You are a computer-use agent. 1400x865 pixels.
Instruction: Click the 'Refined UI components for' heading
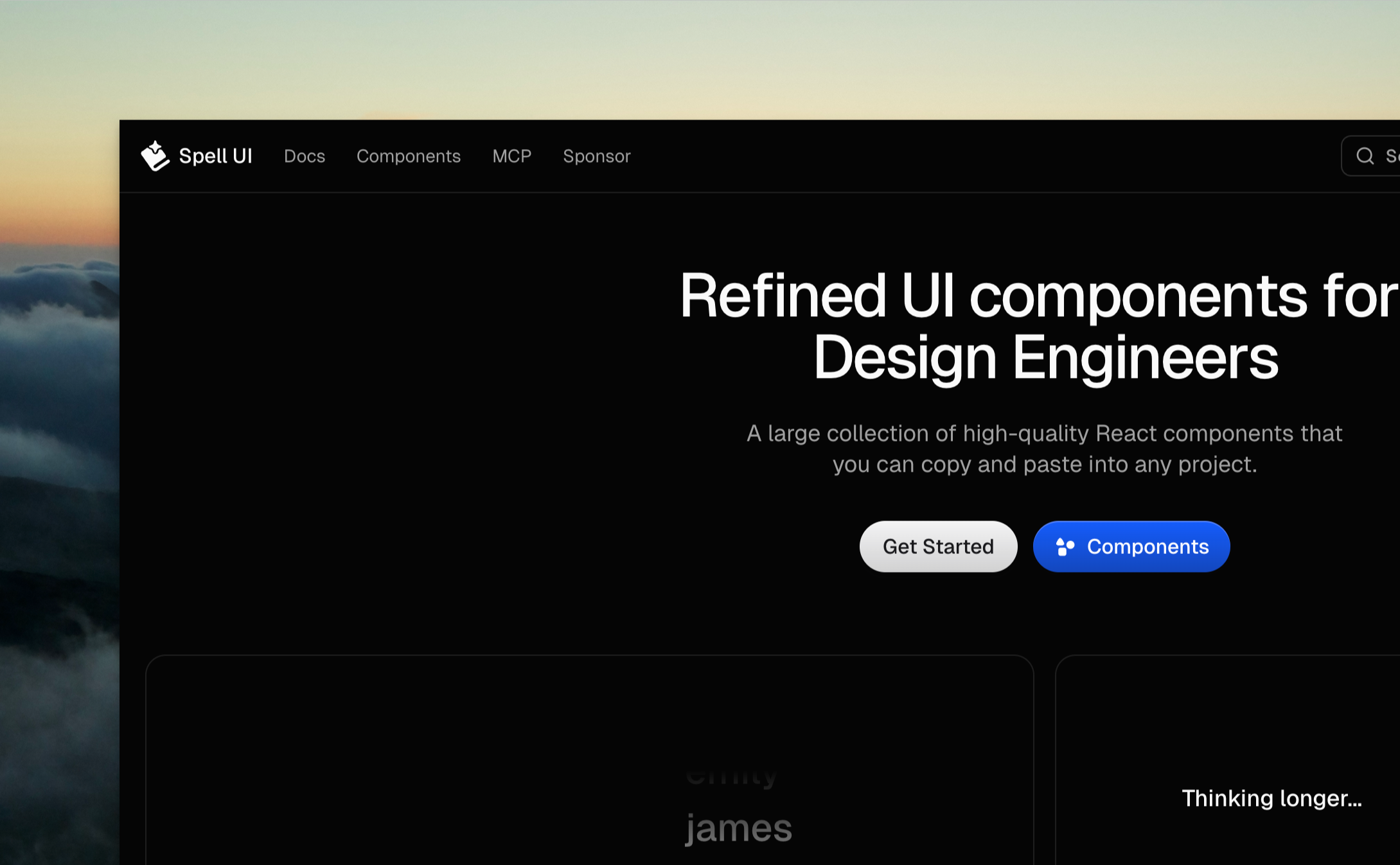[1040, 296]
